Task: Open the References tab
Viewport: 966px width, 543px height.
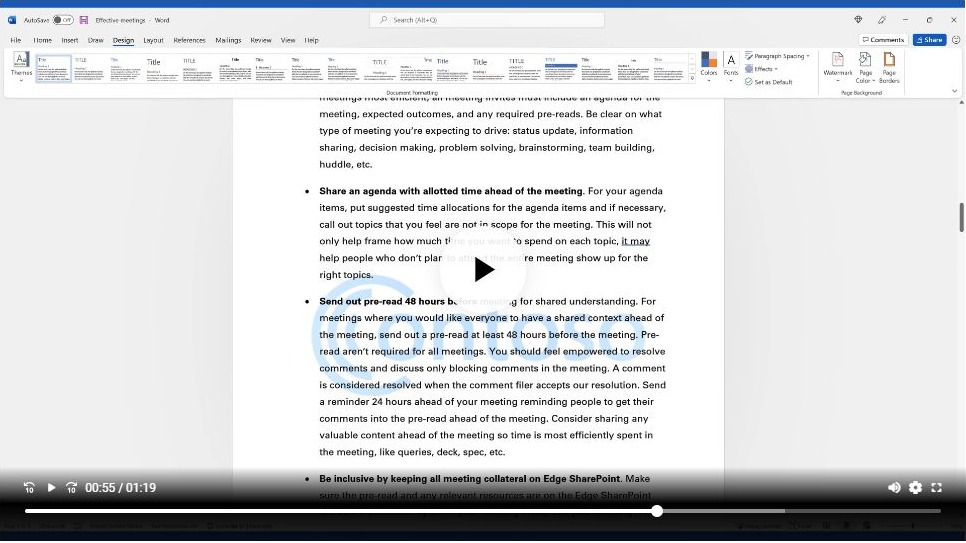Action: coord(189,40)
